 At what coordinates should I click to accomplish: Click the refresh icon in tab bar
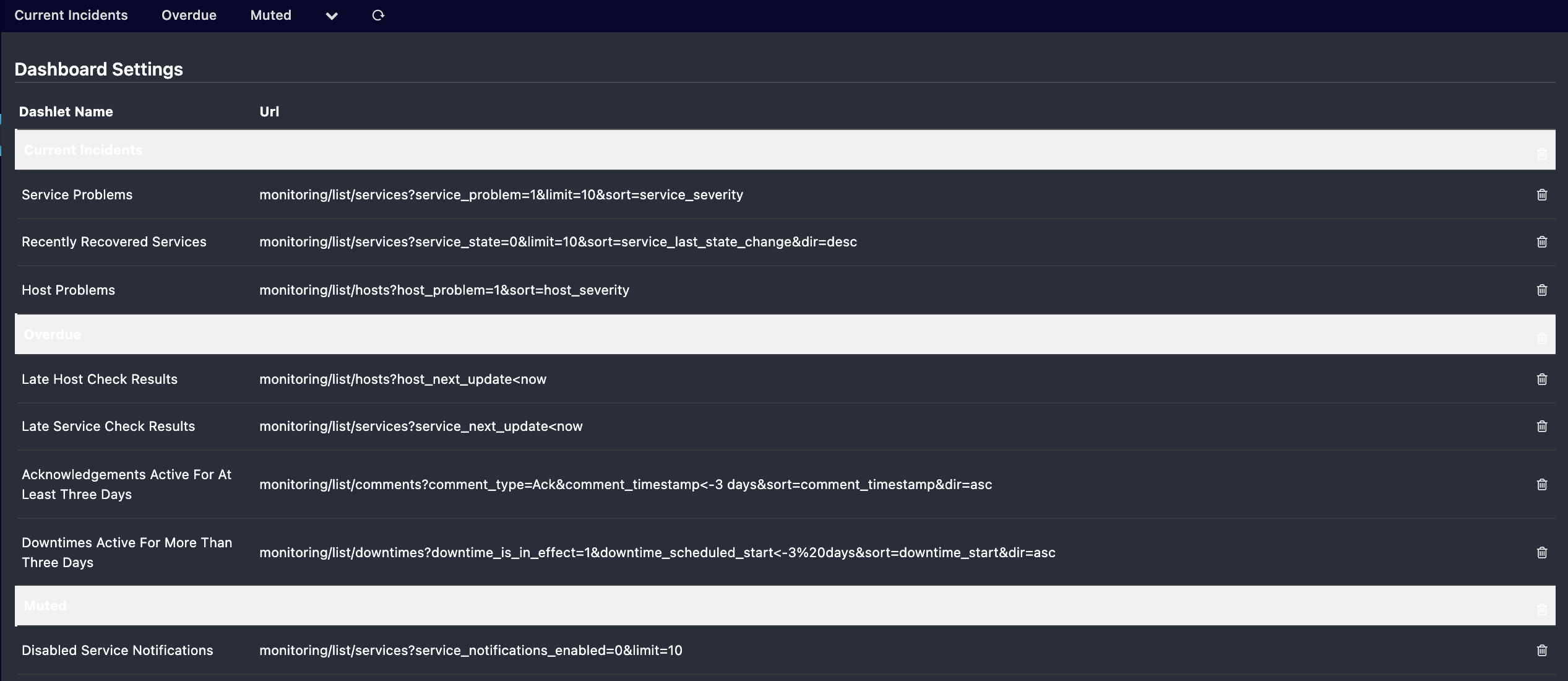[378, 15]
